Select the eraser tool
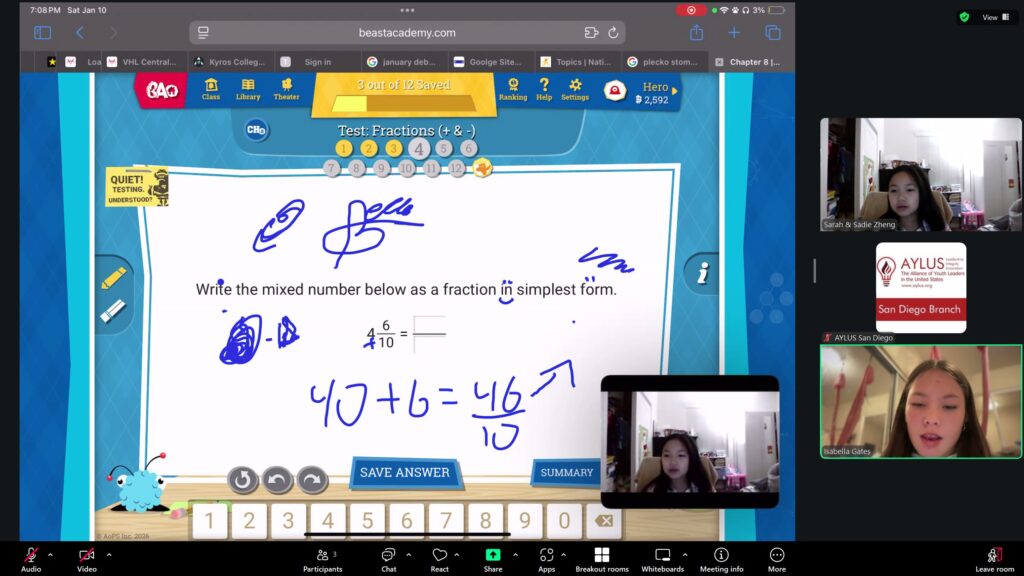This screenshot has width=1024, height=576. [113, 311]
